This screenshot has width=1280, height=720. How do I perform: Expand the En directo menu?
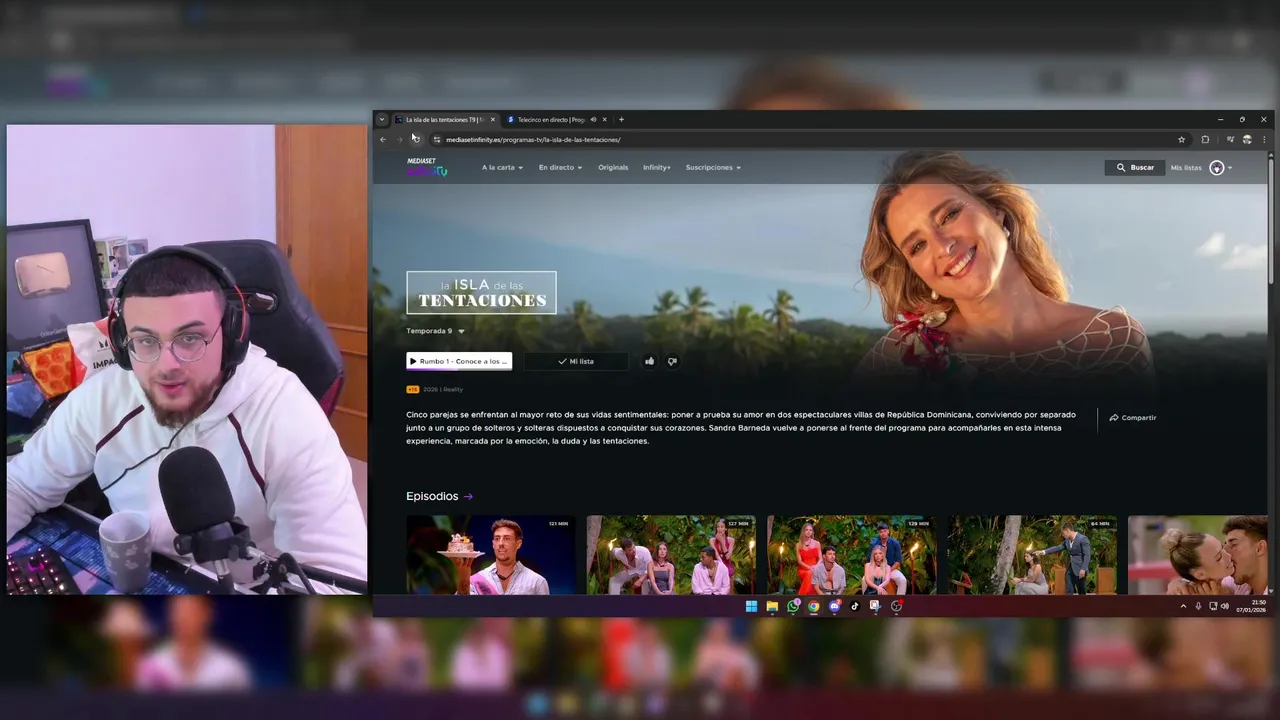tap(560, 168)
